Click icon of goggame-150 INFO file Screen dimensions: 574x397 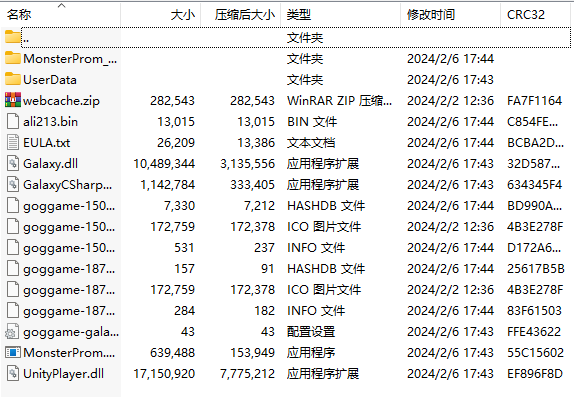click(12, 247)
